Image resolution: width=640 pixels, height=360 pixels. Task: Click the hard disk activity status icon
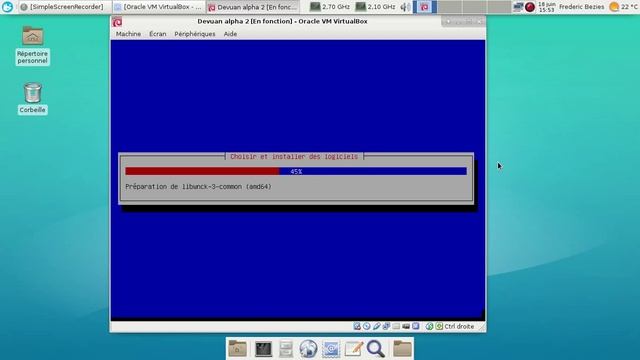[357, 326]
